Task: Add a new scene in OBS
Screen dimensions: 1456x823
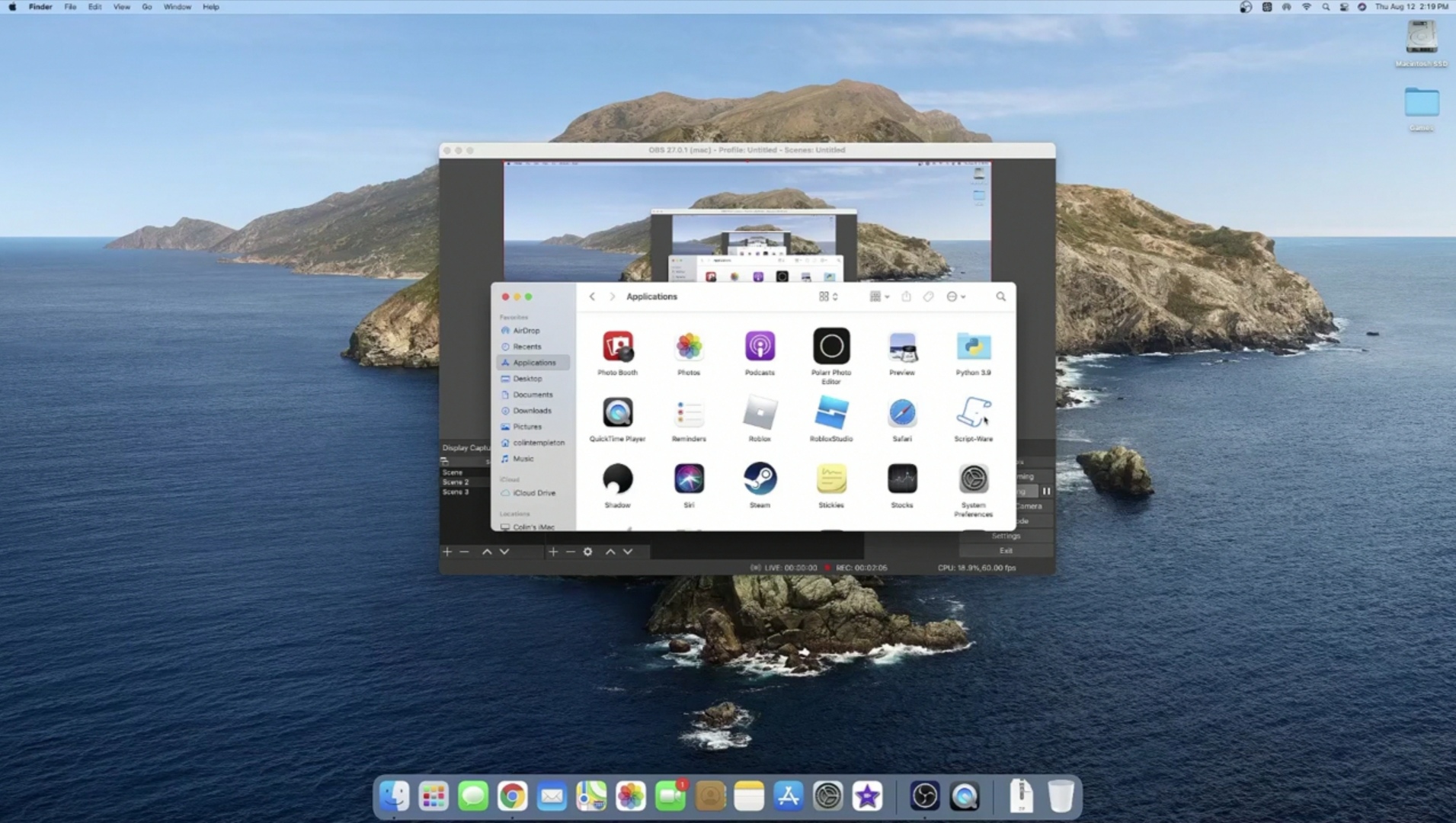Action: tap(447, 552)
